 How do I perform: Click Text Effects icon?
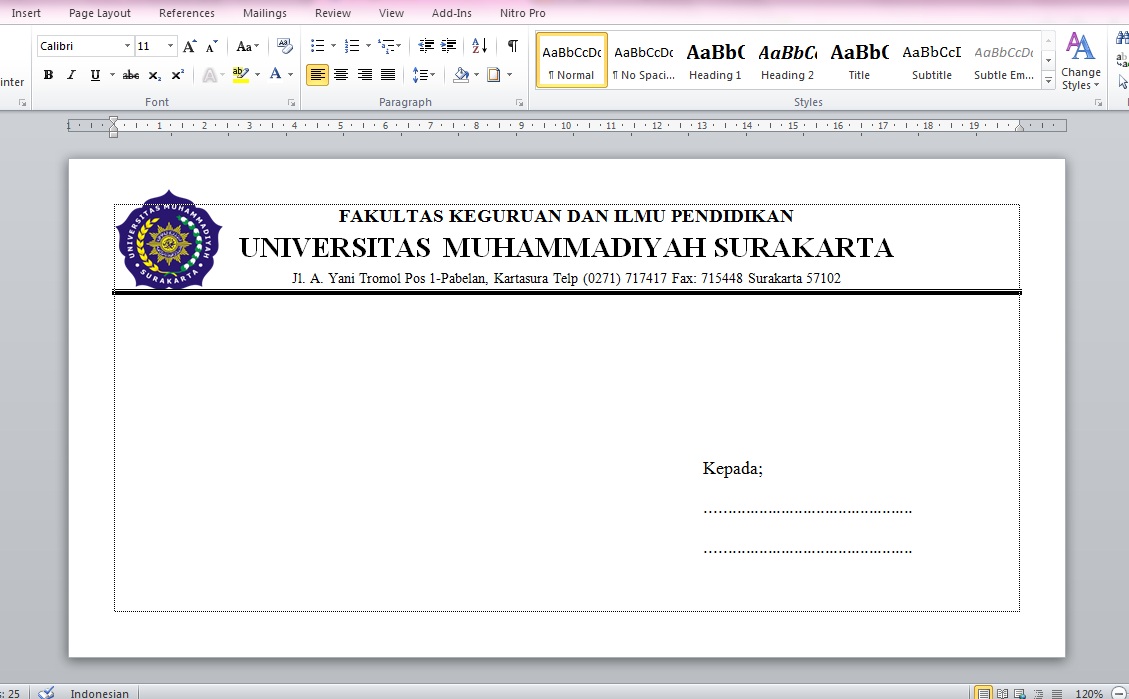coord(210,75)
